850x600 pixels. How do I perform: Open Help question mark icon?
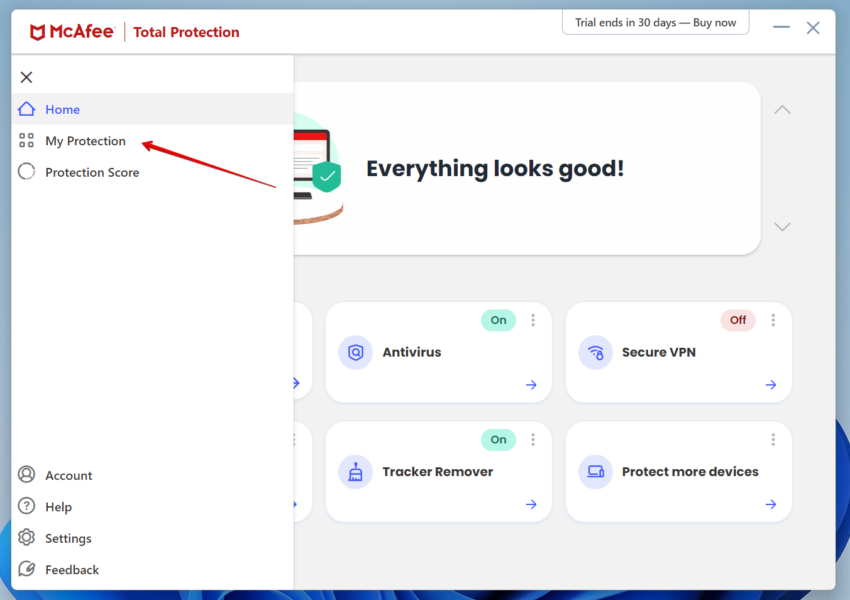point(27,507)
